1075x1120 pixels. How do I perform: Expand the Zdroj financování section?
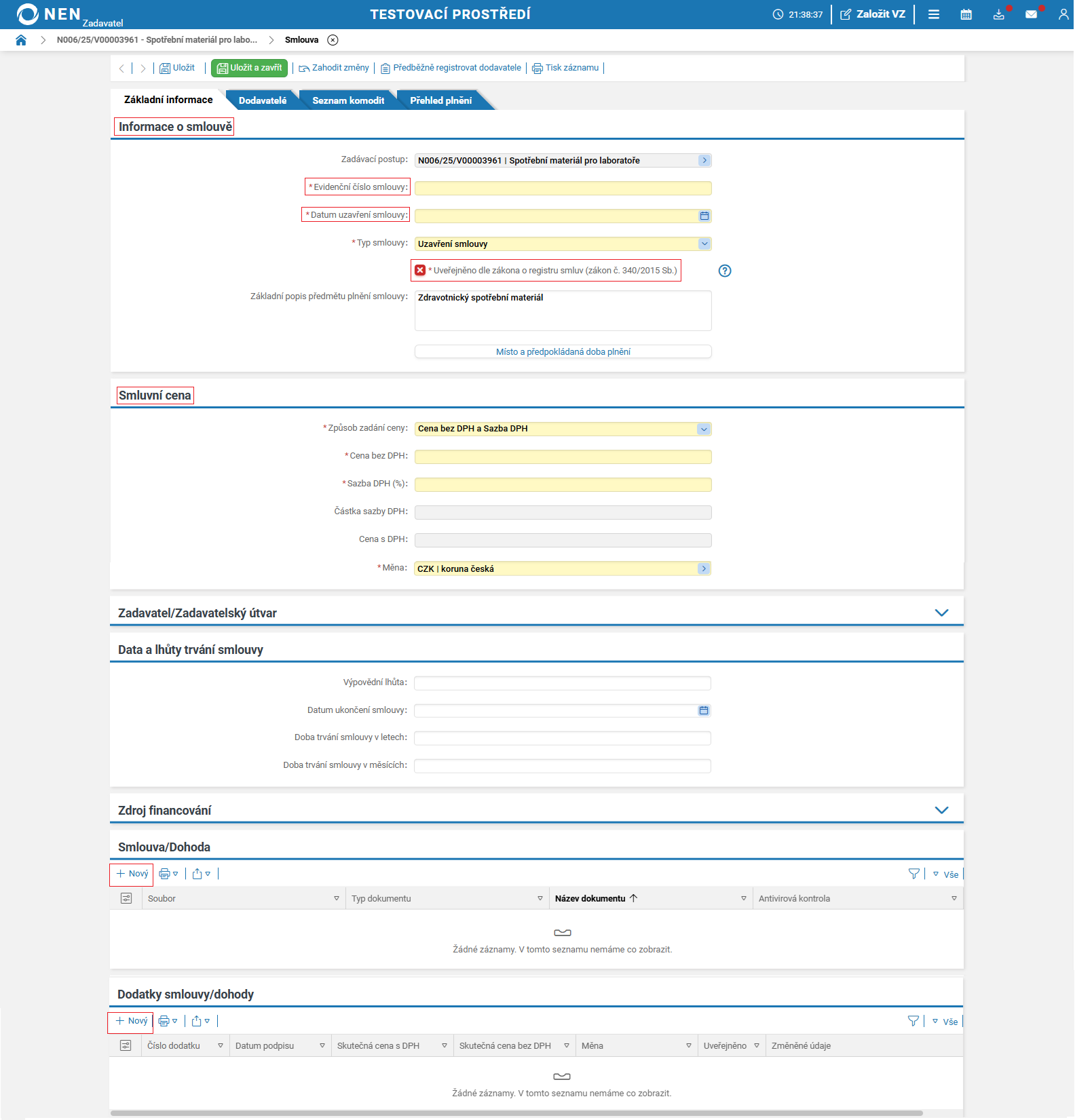pos(941,810)
